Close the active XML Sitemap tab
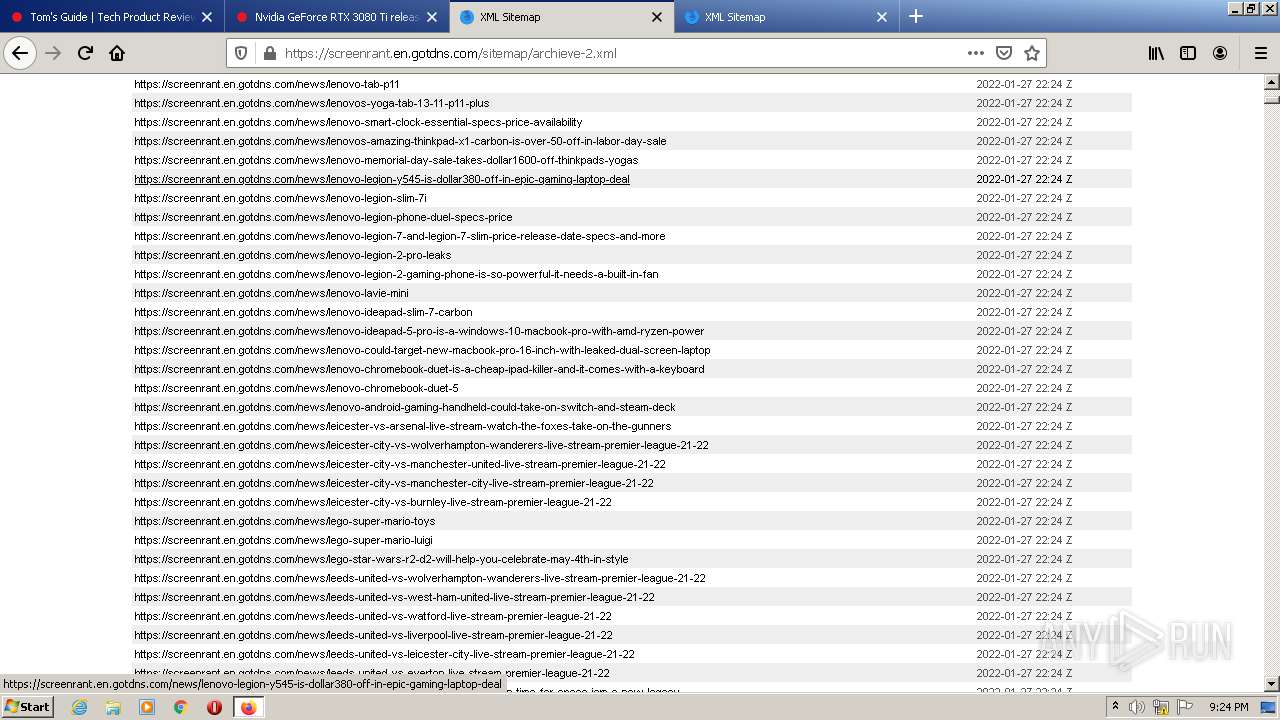 click(657, 17)
